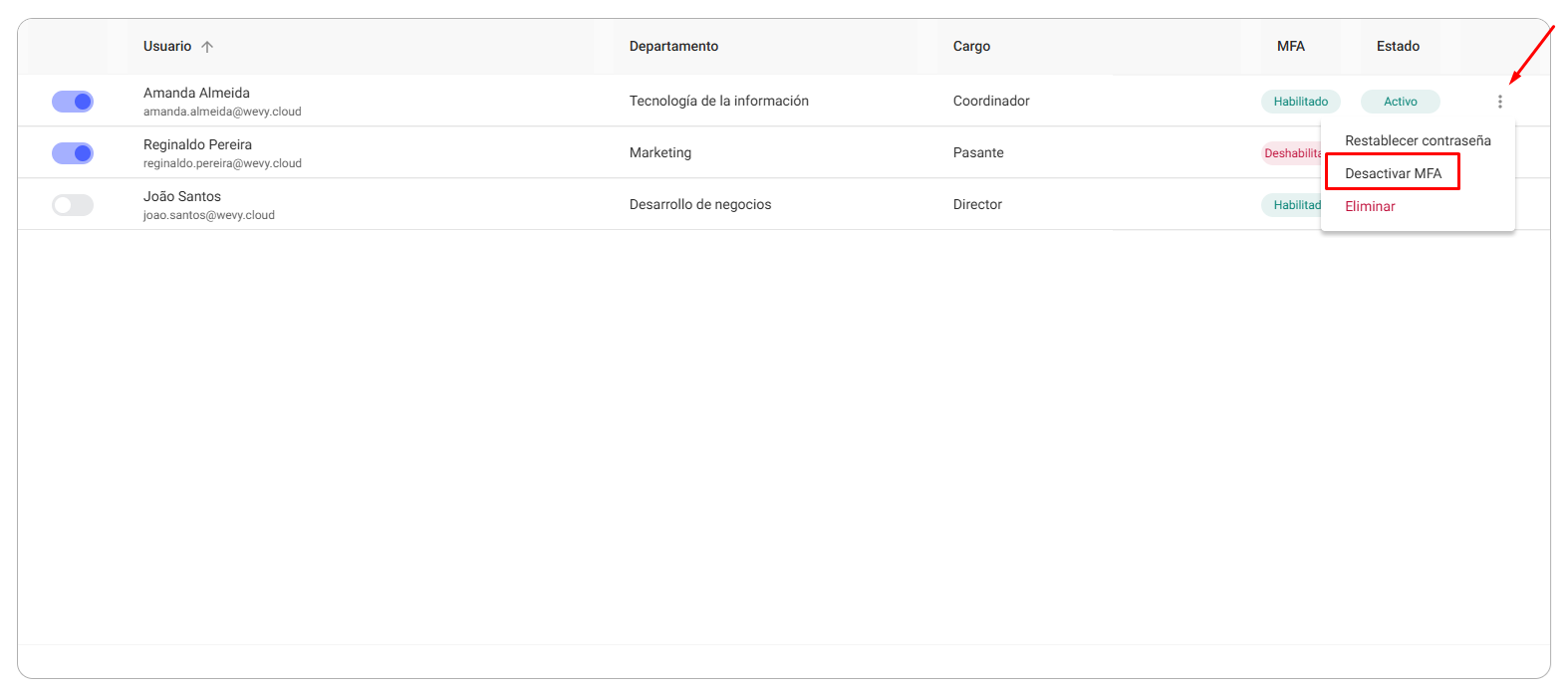Enable the João Santos user toggle
1568x694 pixels.
click(x=73, y=205)
